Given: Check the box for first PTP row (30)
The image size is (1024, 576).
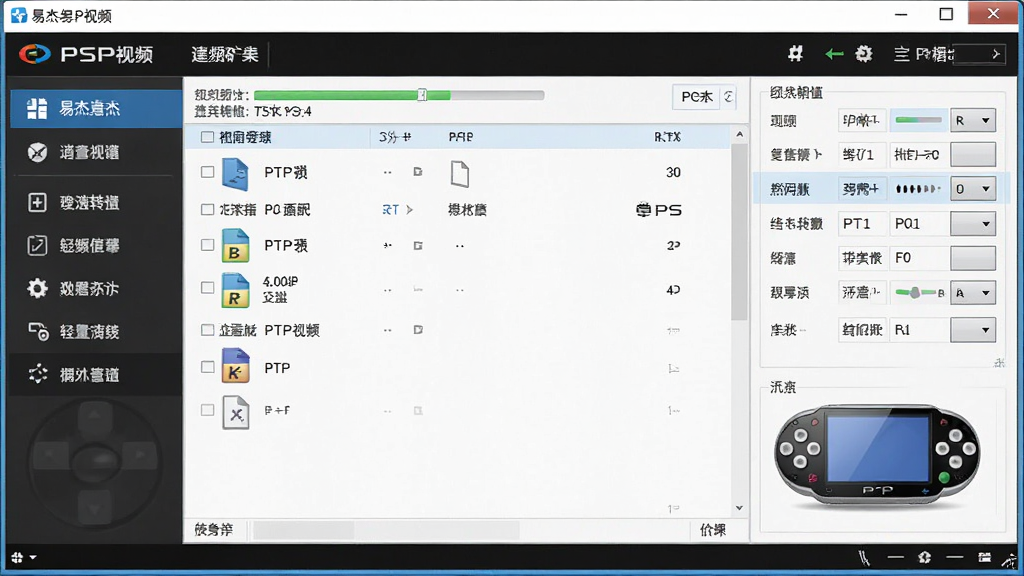Looking at the screenshot, I should (x=207, y=172).
